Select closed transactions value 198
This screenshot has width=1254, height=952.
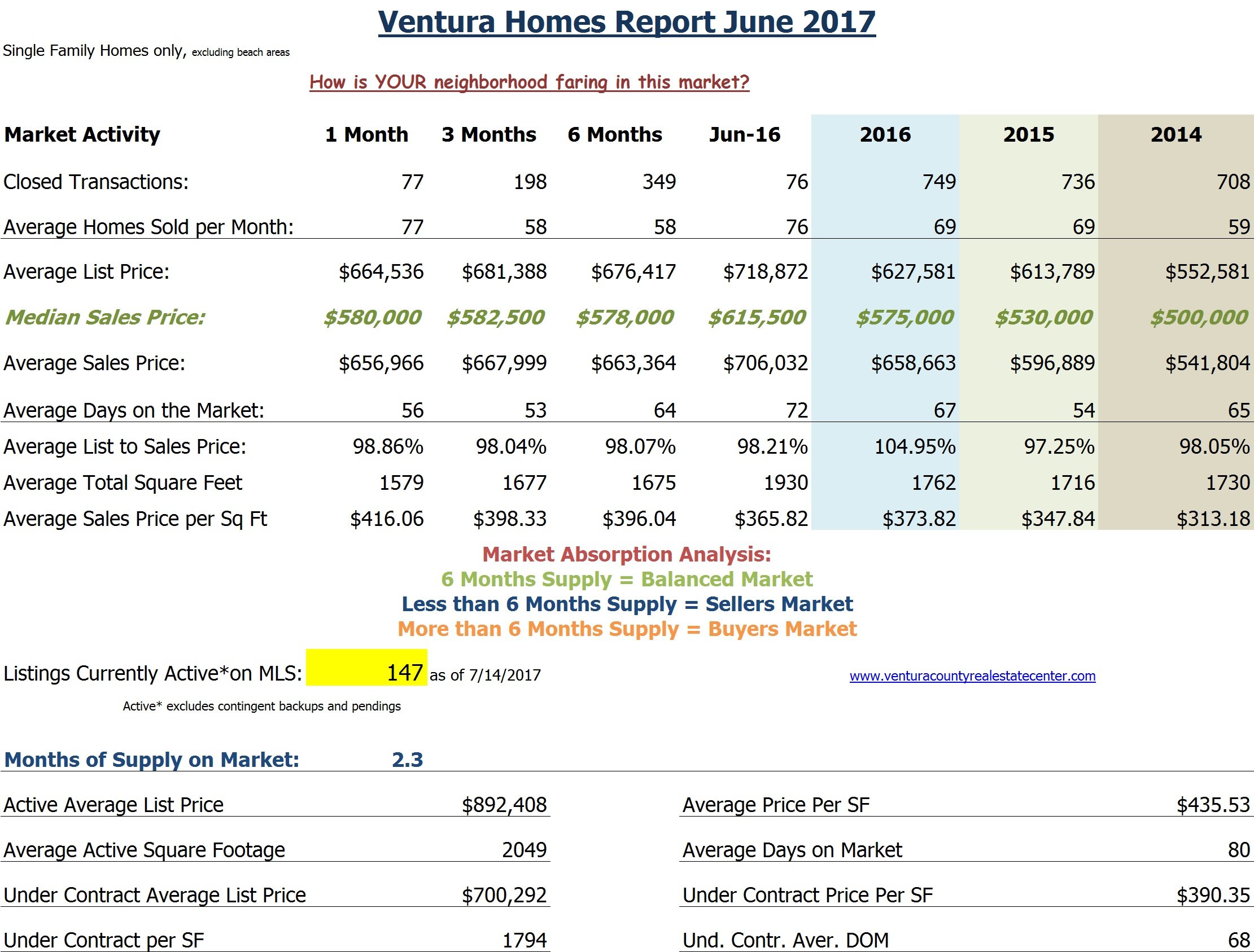tap(530, 182)
